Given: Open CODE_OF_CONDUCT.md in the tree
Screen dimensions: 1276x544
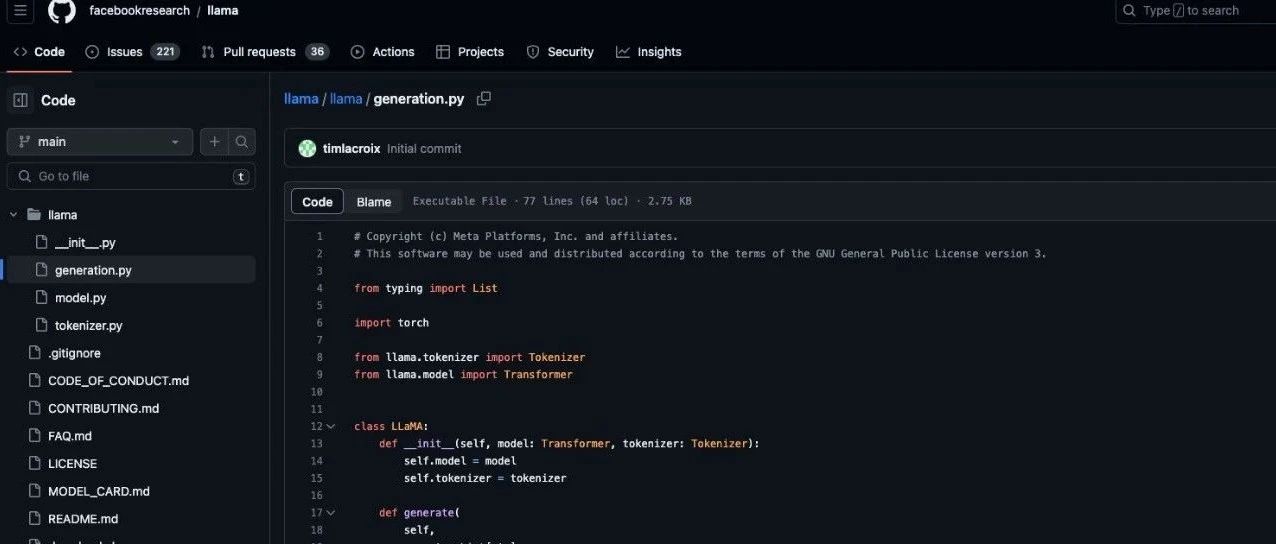Looking at the screenshot, I should (x=118, y=381).
